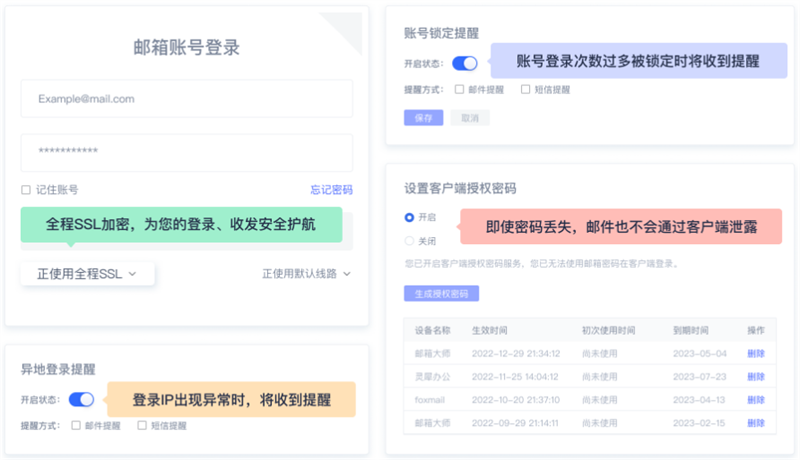
Task: Delete the foxmail authorization entry
Action: (756, 400)
